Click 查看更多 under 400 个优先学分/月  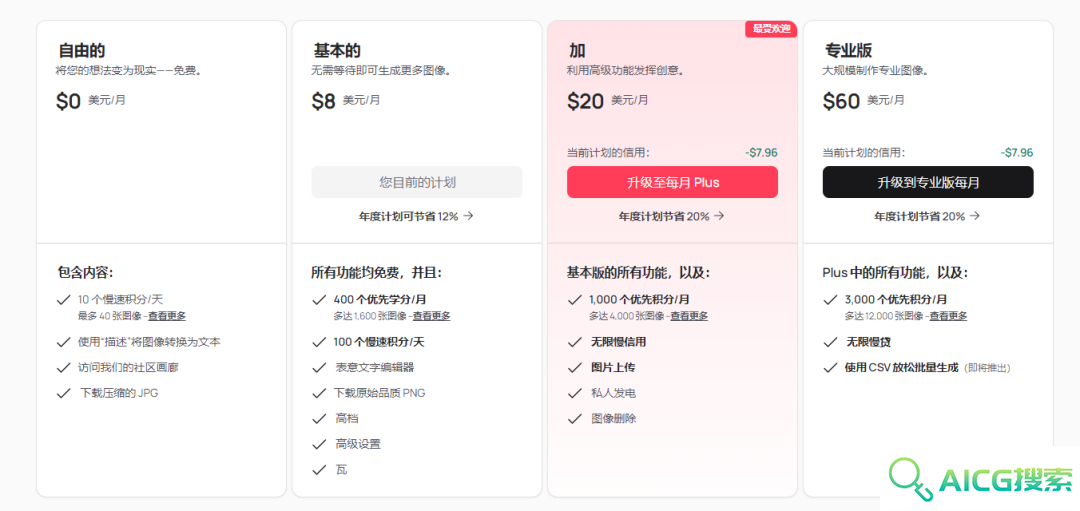[x=432, y=316]
